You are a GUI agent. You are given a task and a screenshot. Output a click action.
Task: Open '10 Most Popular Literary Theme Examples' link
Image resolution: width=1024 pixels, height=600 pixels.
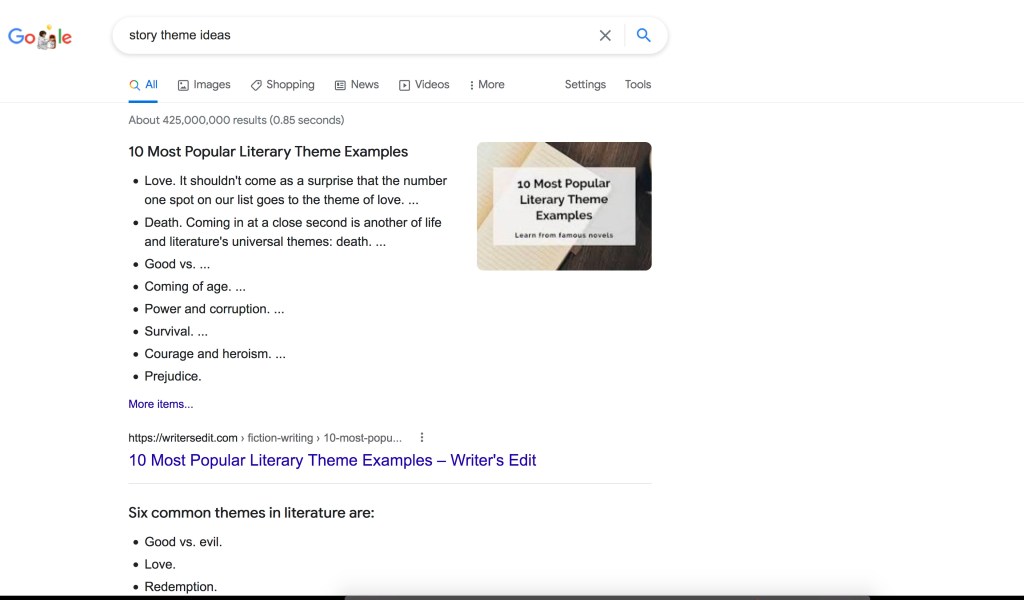coord(332,460)
